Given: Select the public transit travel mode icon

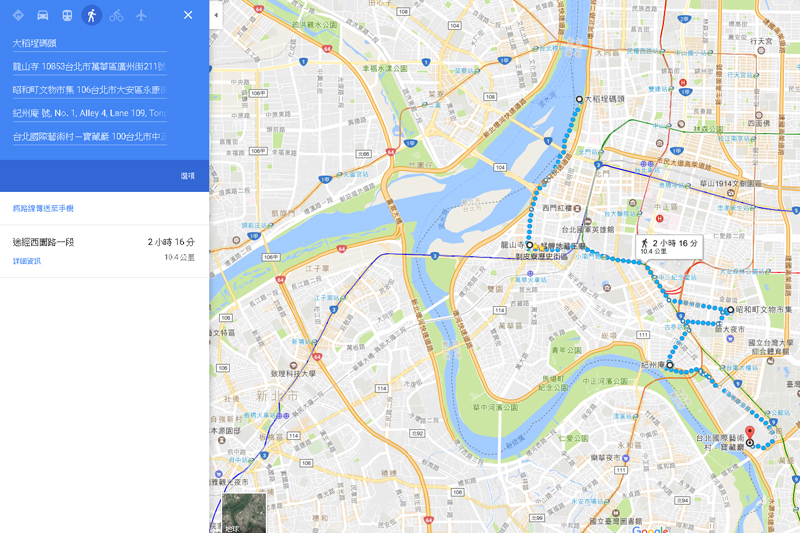Looking at the screenshot, I should click(x=67, y=15).
